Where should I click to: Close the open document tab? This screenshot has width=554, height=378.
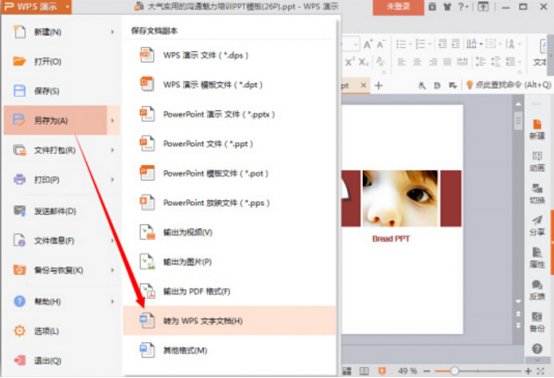pos(363,85)
